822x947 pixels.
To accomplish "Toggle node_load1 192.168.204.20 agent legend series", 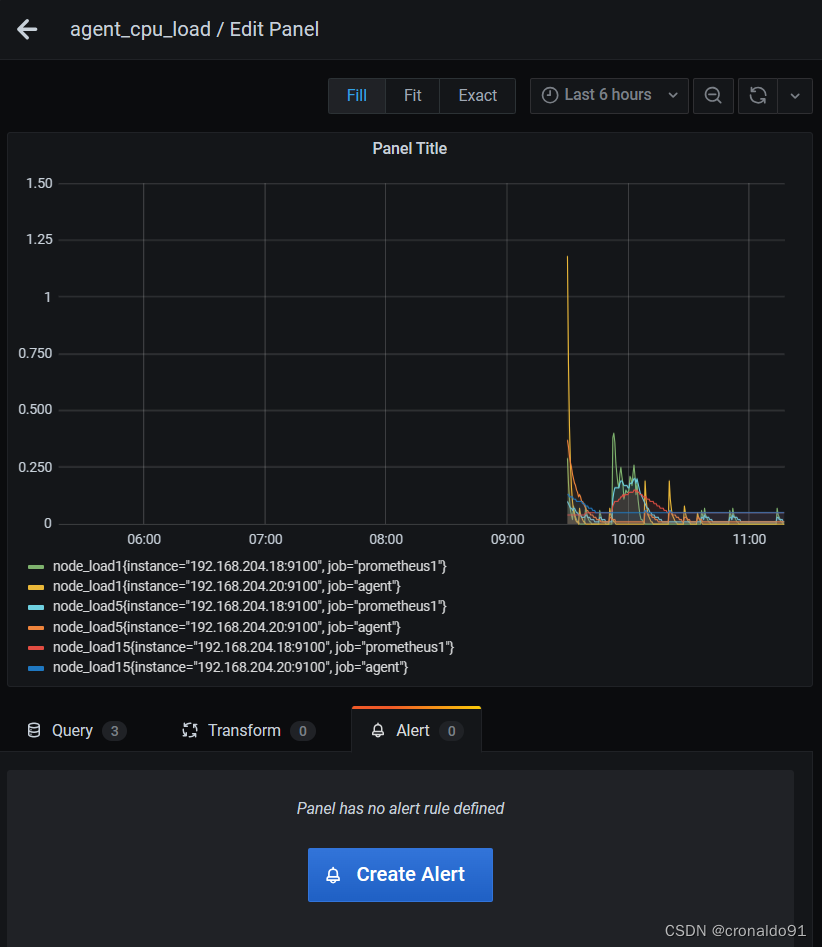I will coord(226,586).
